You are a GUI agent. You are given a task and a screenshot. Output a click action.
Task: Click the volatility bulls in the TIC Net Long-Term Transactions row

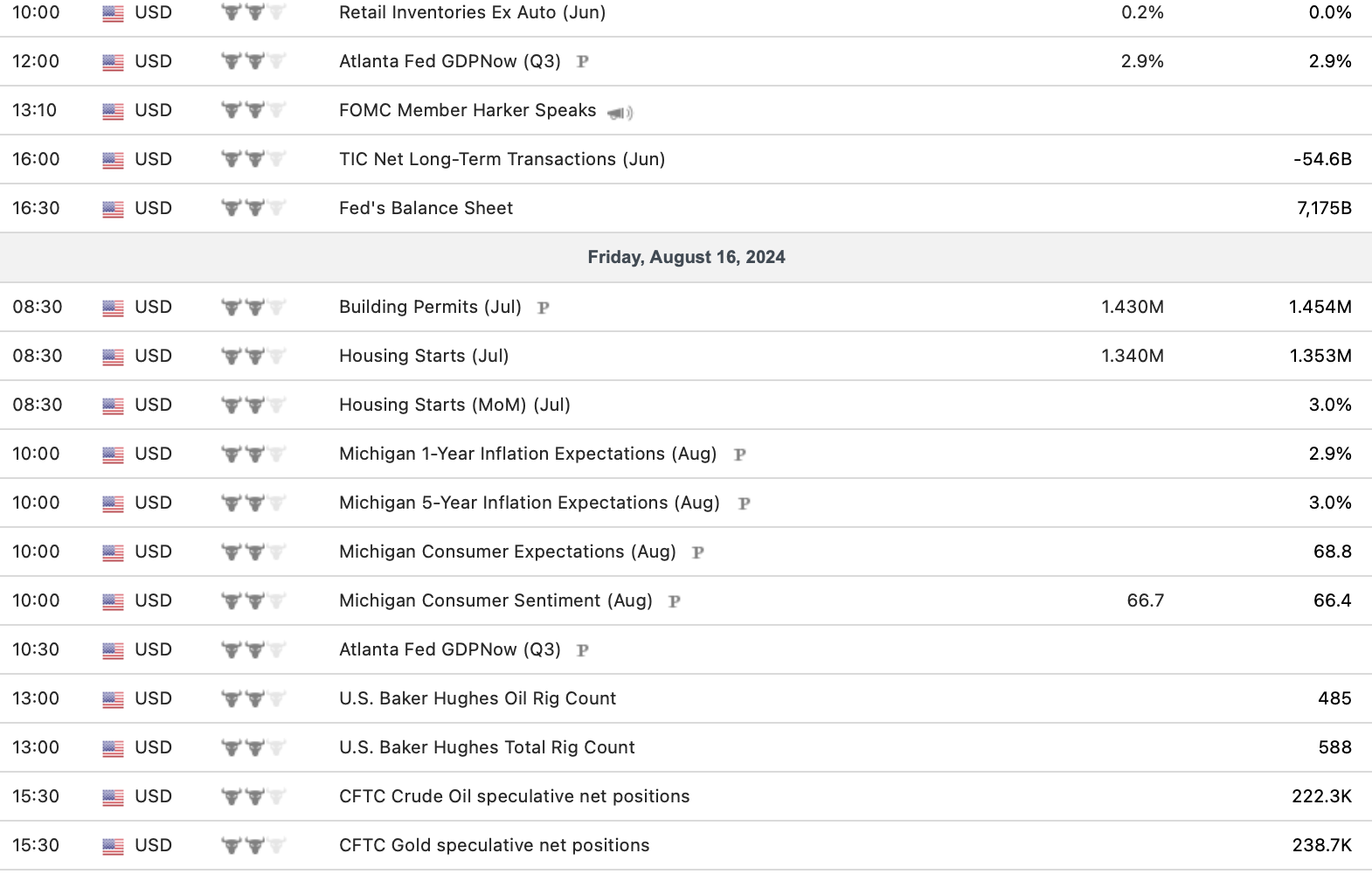[x=253, y=160]
